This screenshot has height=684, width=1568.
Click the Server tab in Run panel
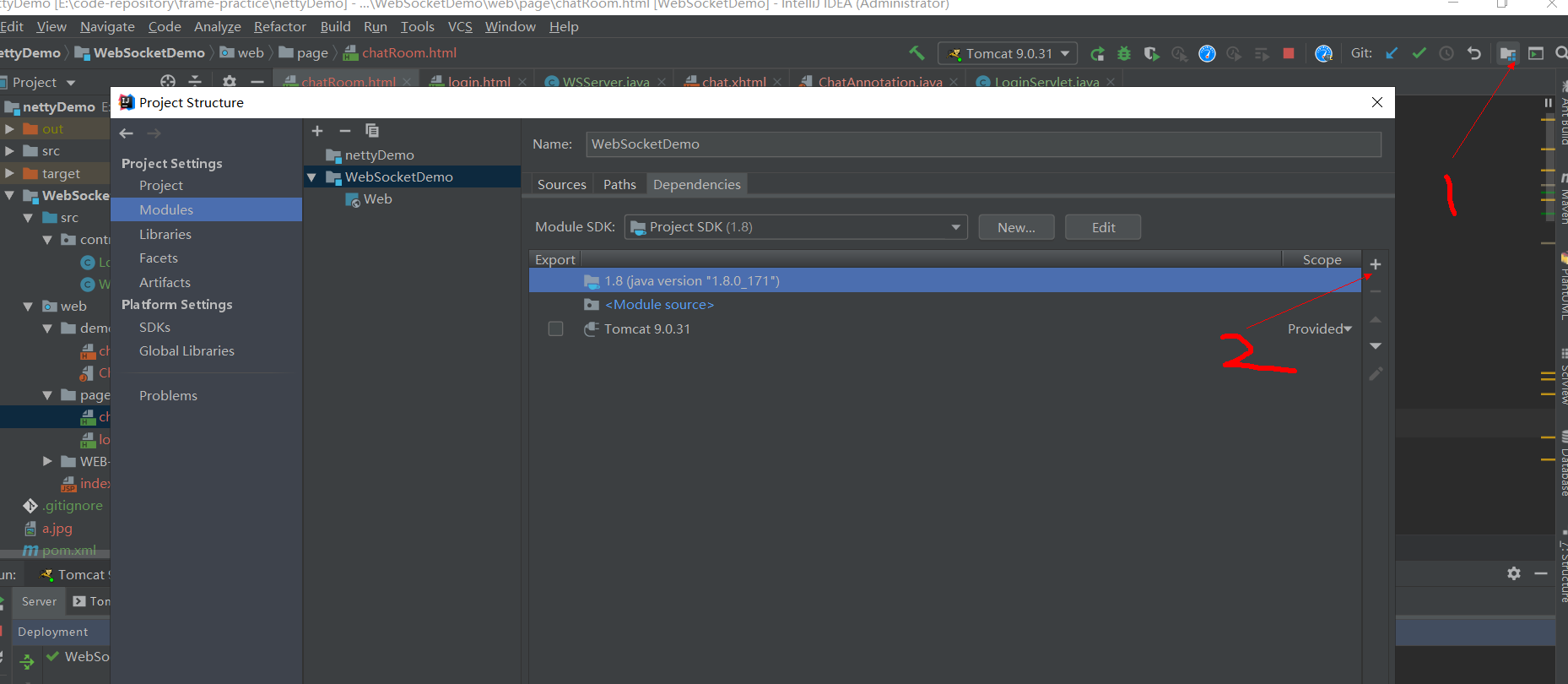tap(39, 601)
